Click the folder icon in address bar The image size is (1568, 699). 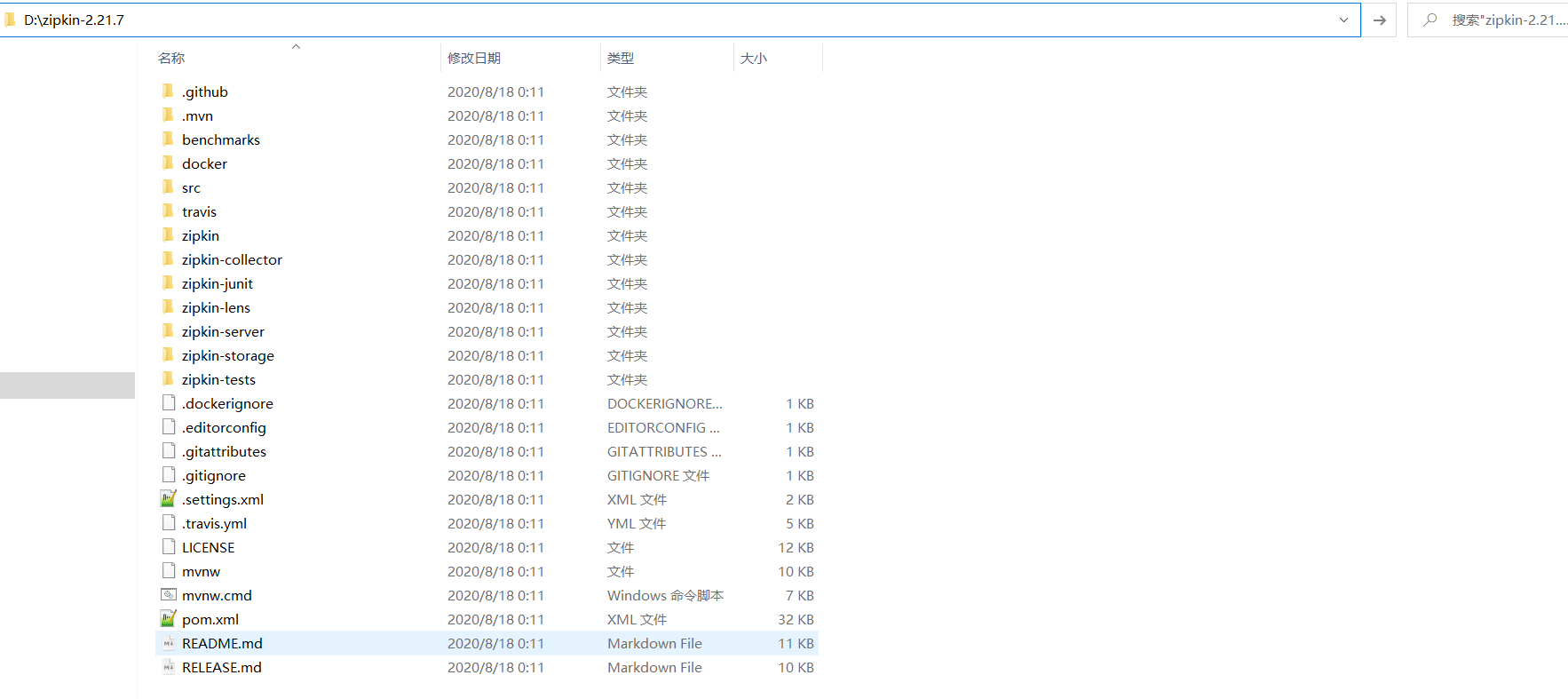pyautogui.click(x=10, y=20)
